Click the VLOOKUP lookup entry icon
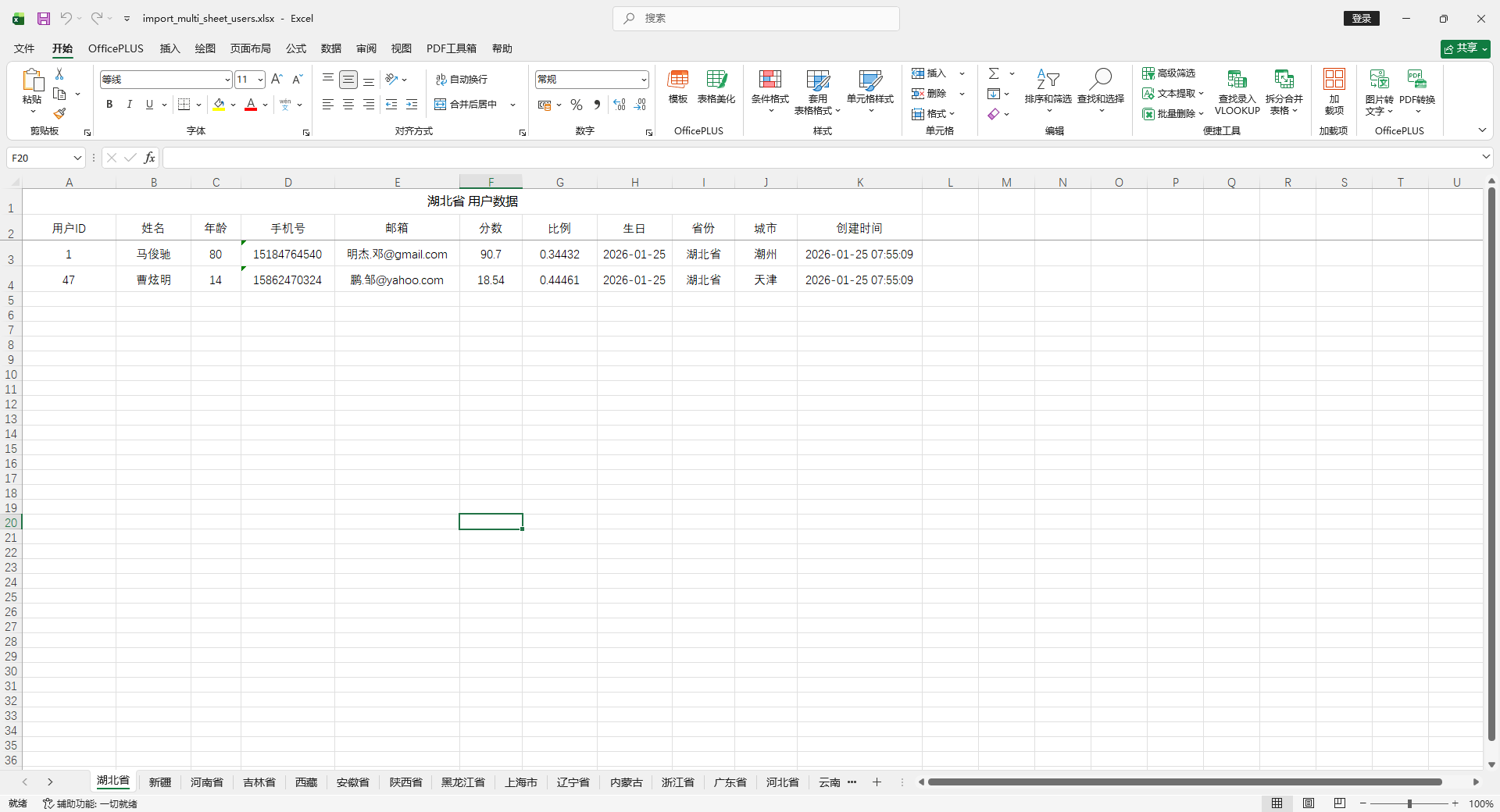The image size is (1500, 812). (x=1237, y=80)
